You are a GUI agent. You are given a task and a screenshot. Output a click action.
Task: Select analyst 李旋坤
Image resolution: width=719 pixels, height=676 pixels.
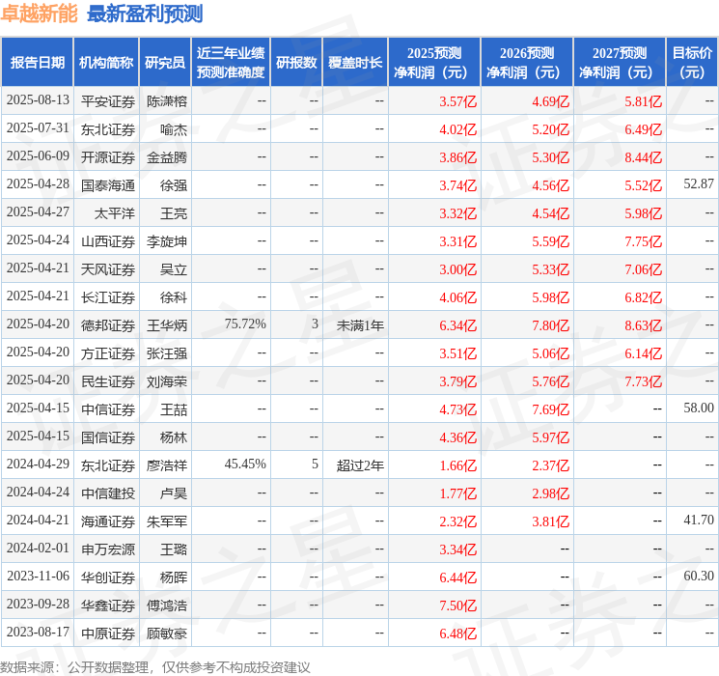(167, 241)
